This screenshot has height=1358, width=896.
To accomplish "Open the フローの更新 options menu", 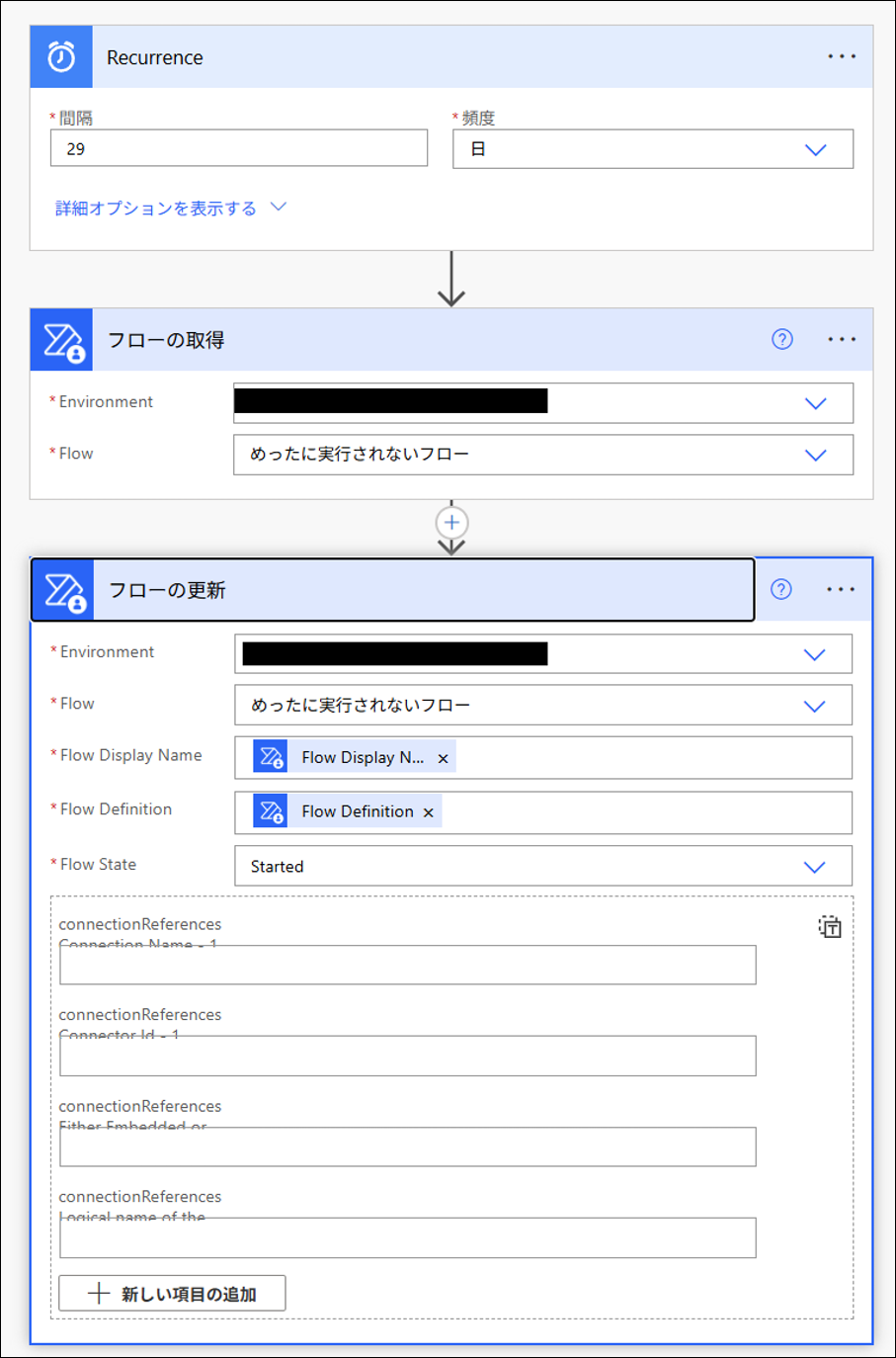I will pos(842,588).
